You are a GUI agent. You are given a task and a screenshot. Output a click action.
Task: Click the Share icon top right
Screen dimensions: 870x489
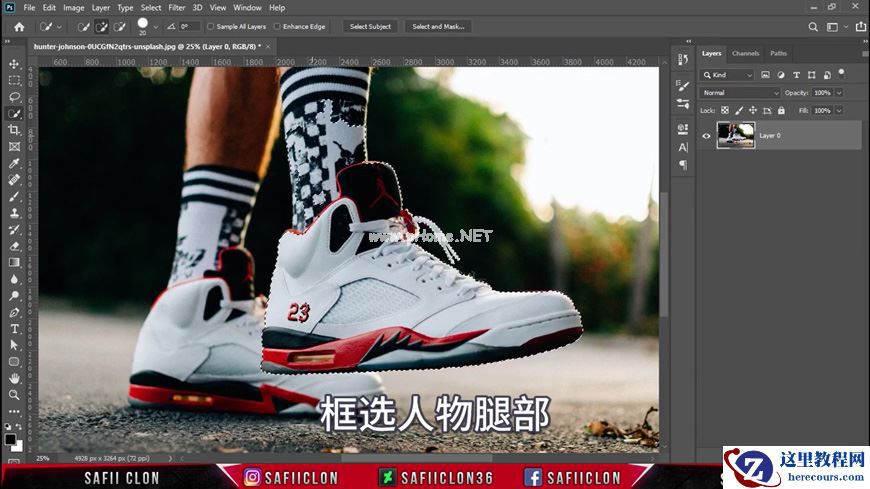pos(861,27)
